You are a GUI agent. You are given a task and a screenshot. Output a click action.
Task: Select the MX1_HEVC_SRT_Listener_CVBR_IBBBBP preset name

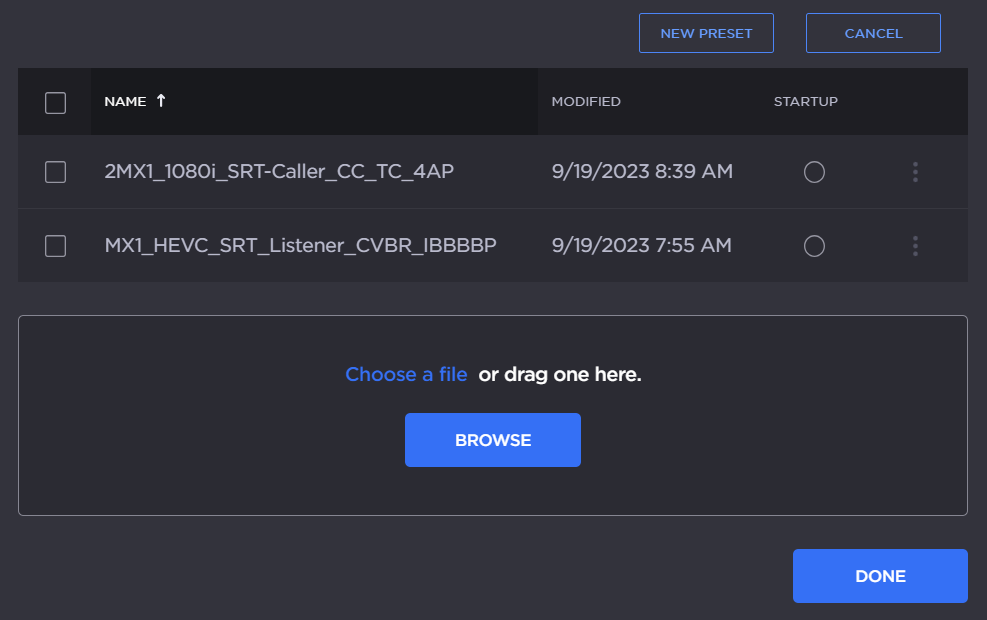300,246
